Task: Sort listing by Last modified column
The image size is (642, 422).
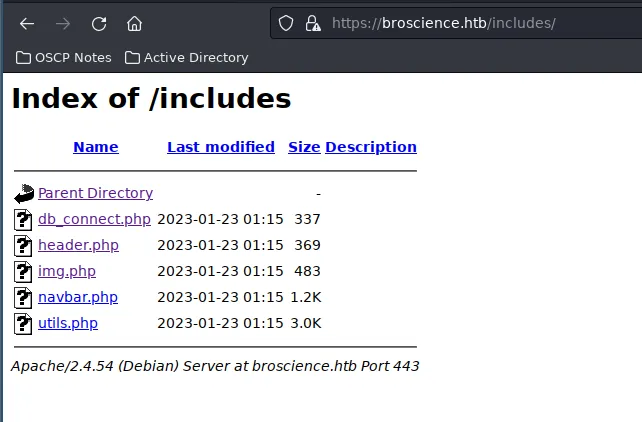Action: (x=221, y=147)
